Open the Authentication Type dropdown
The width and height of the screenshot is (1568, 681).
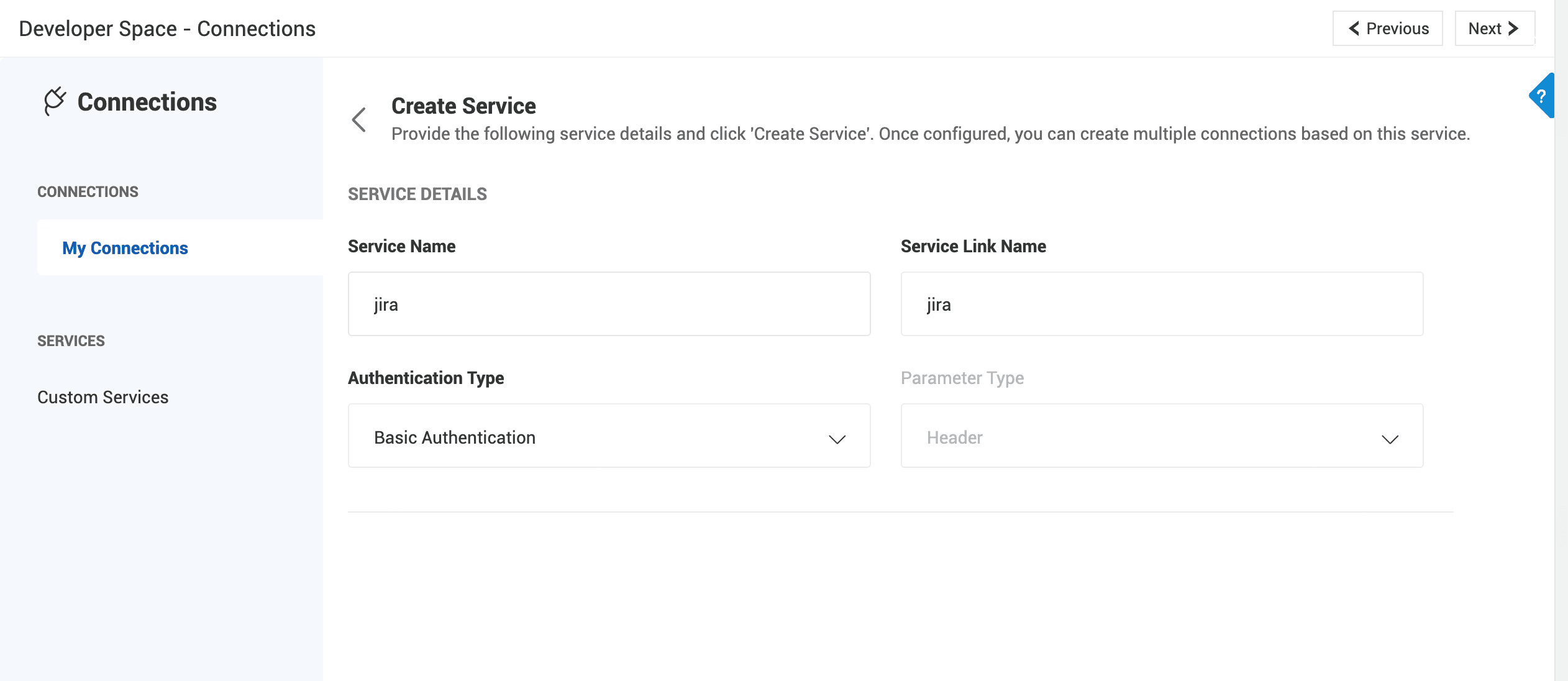point(609,436)
